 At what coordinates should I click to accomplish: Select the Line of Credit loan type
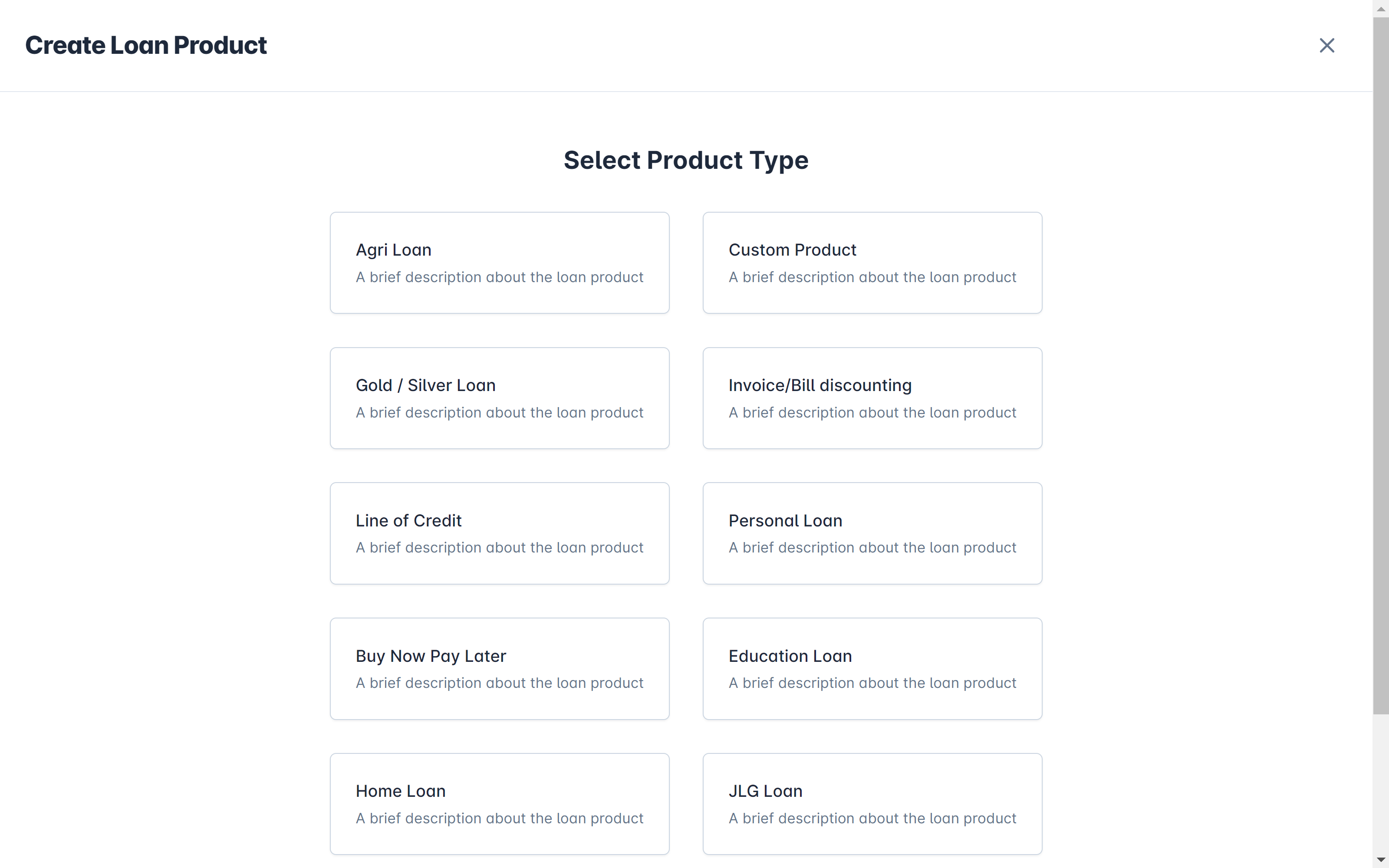coord(499,533)
